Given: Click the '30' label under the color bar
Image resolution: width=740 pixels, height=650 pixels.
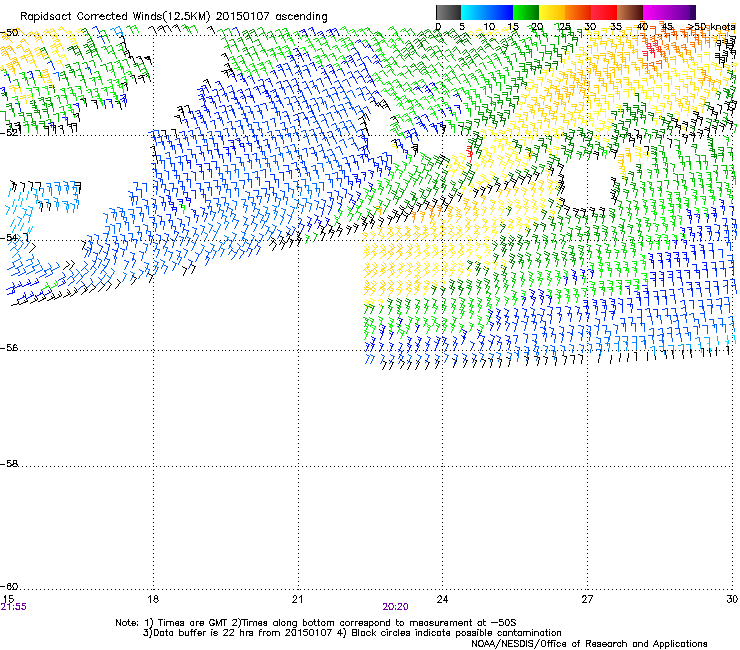Looking at the screenshot, I should pyautogui.click(x=590, y=26).
